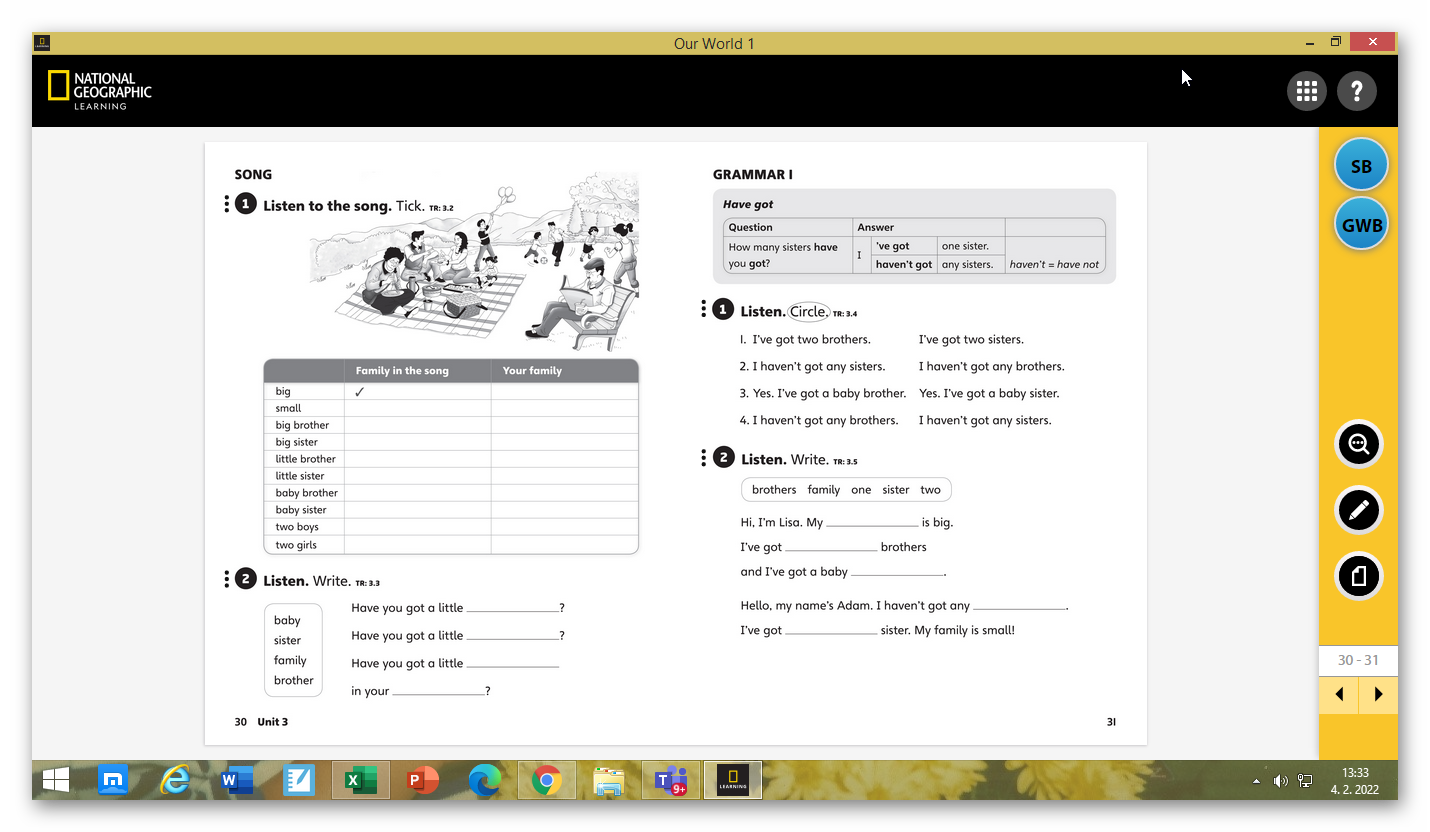Screen dimensions: 1430x832
Task: Switch to the SB student book button
Action: point(1361,167)
